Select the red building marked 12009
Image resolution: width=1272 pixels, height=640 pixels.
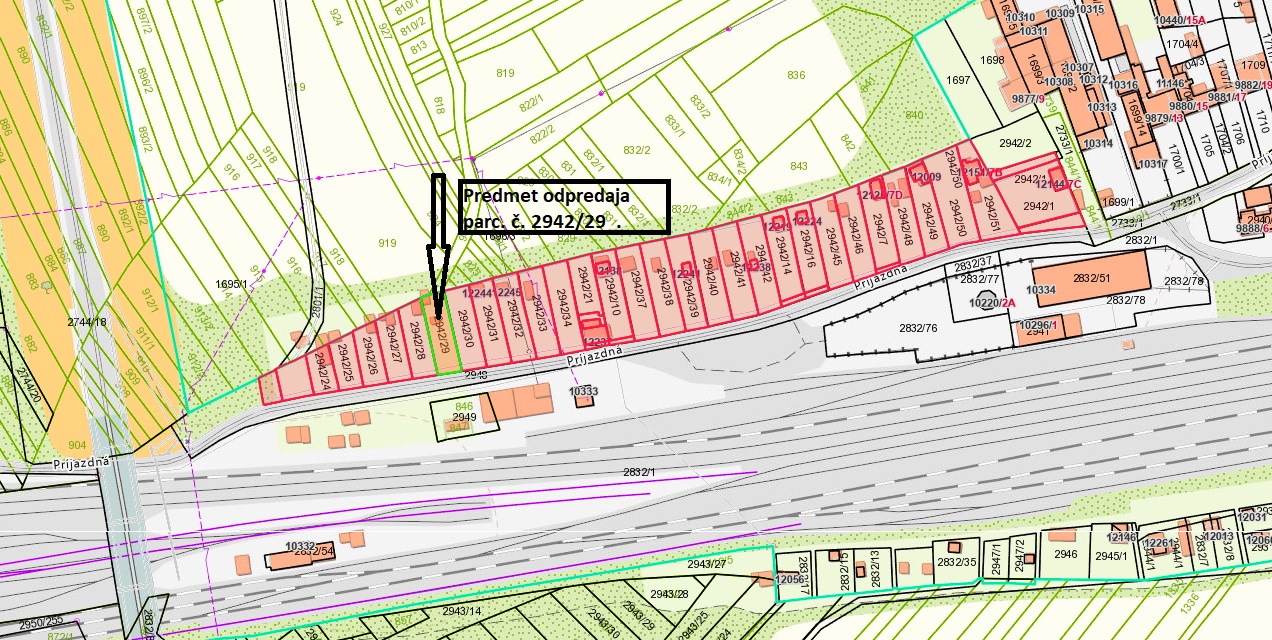click(924, 179)
